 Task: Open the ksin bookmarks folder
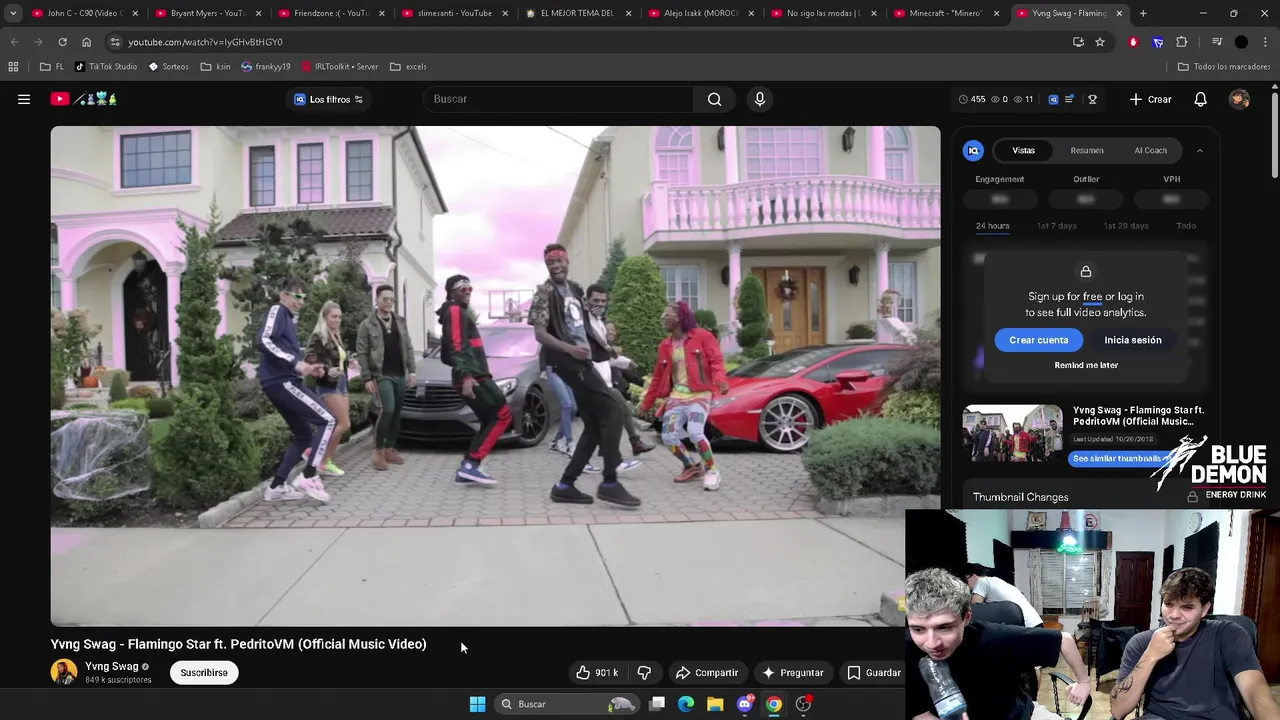215,67
